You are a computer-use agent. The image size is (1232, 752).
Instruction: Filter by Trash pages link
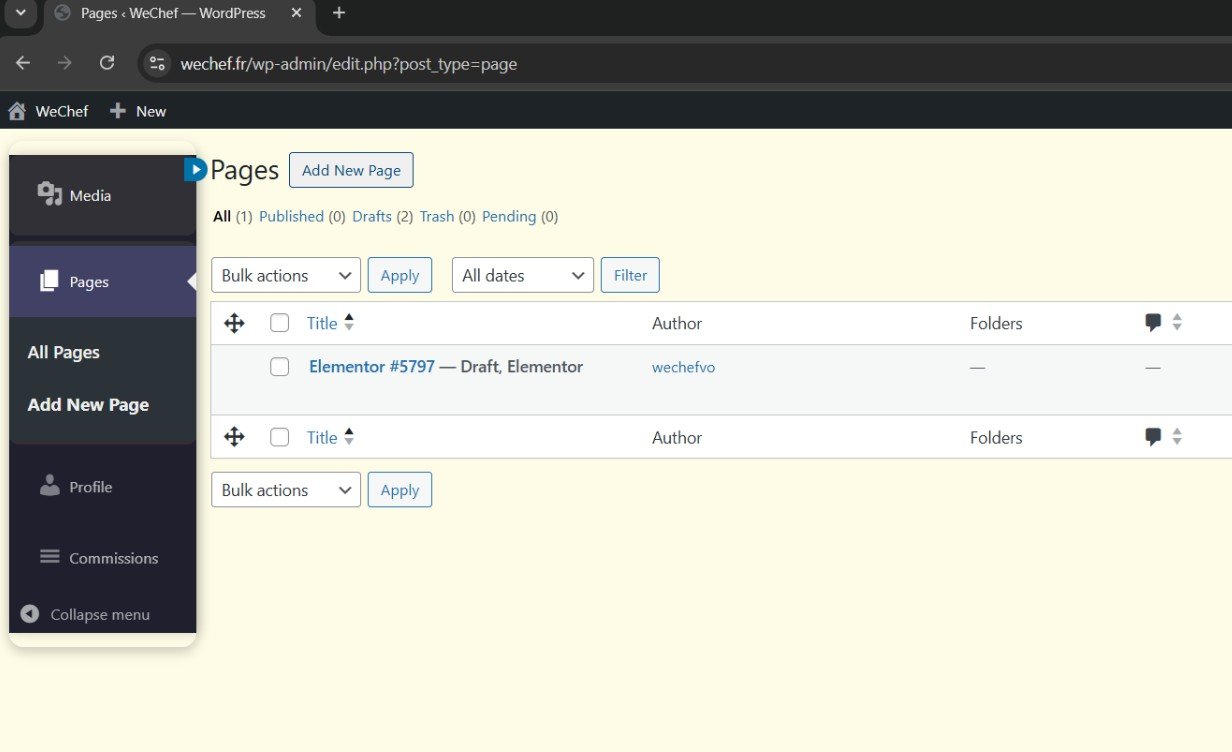pyautogui.click(x=437, y=216)
